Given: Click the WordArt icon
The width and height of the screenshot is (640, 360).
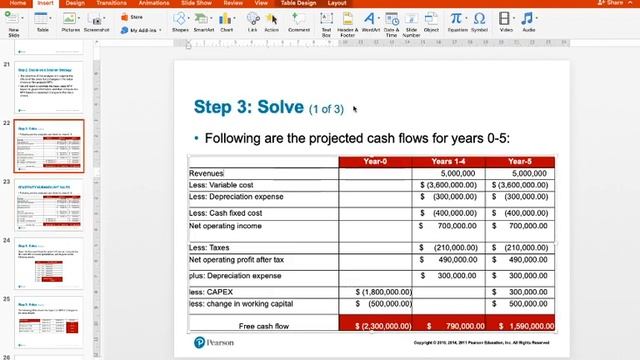Looking at the screenshot, I should [369, 19].
